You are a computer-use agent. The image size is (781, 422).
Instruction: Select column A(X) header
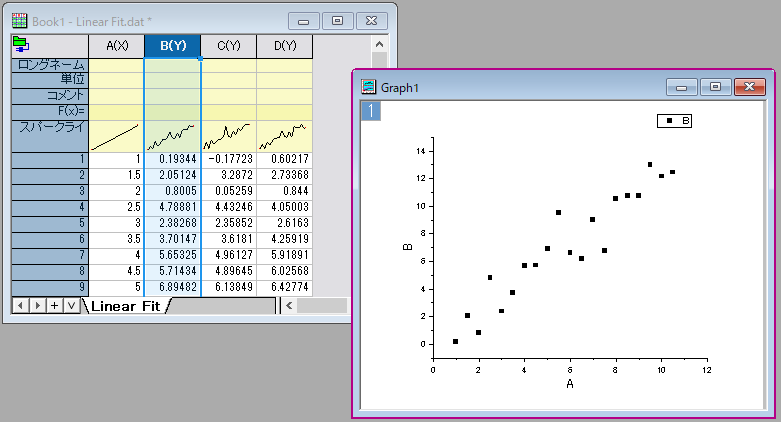pos(117,46)
